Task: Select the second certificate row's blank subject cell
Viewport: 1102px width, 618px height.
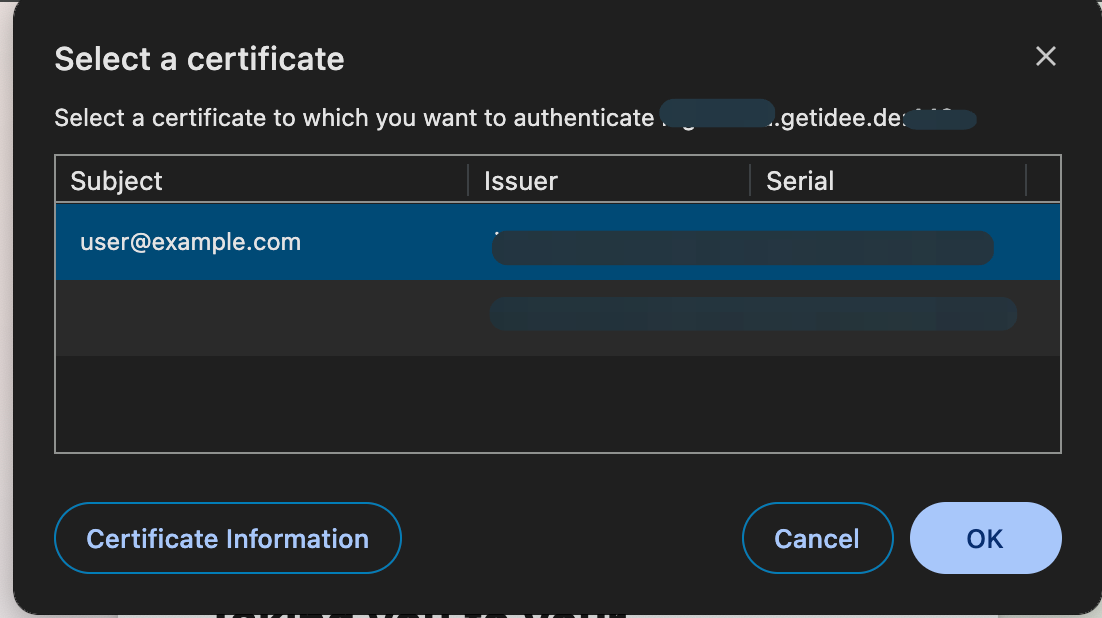Action: 260,317
